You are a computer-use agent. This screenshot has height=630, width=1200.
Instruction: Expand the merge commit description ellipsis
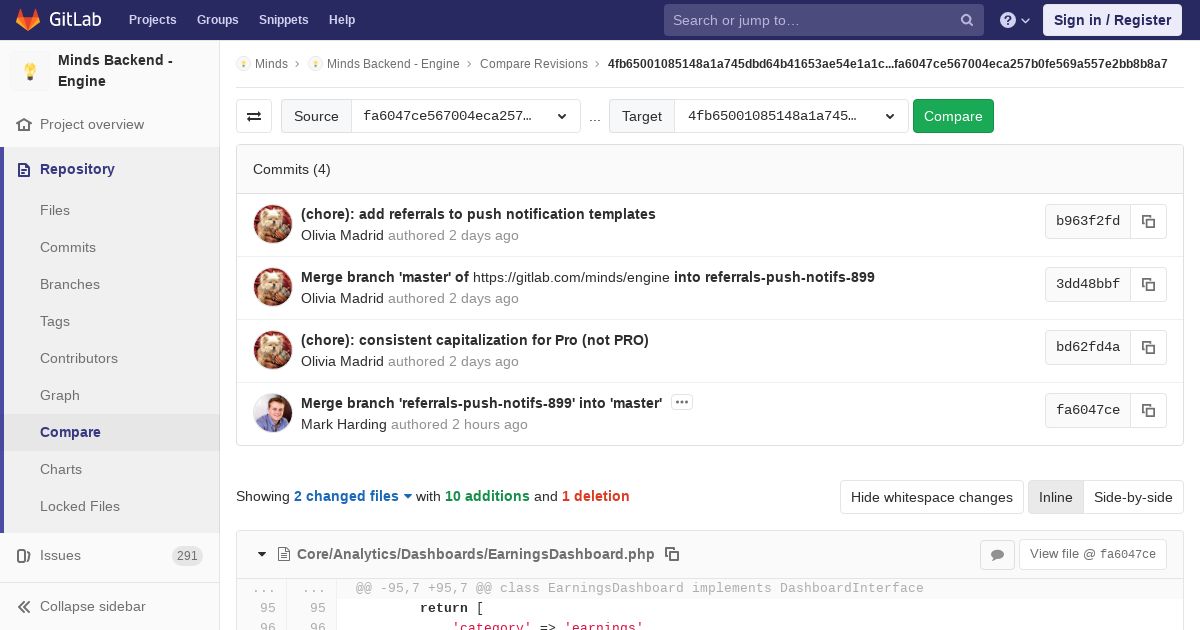[x=682, y=402]
